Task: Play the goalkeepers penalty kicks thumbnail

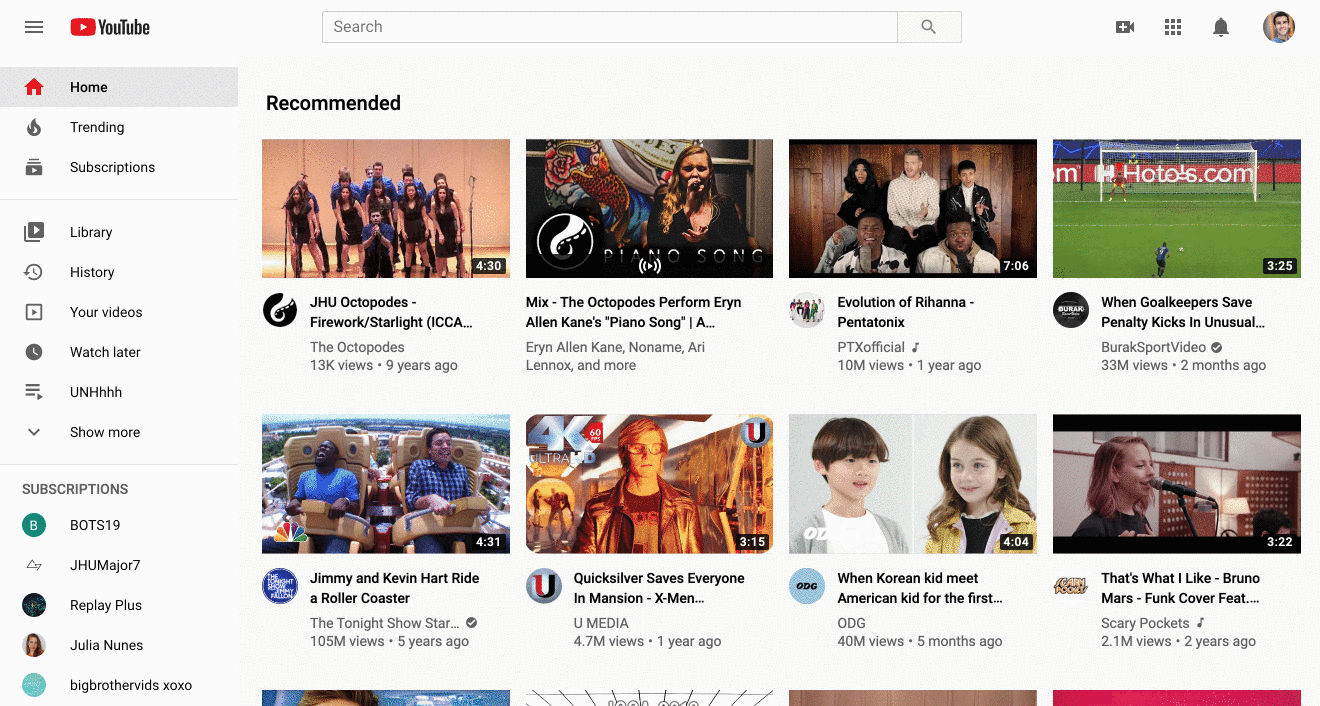Action: click(x=1177, y=208)
